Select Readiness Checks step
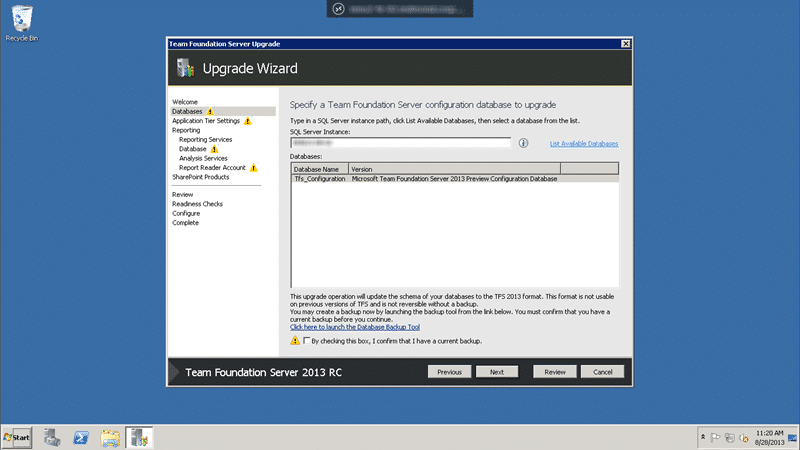800x450 pixels. tap(197, 204)
